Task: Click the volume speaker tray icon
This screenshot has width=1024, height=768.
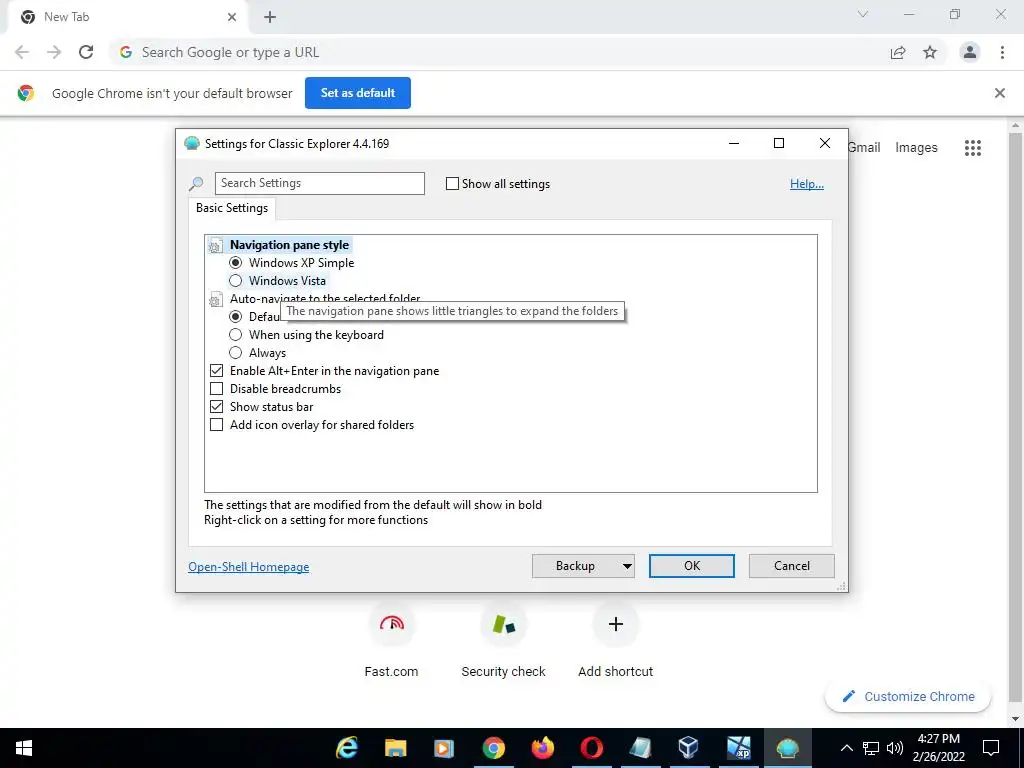Action: [894, 748]
